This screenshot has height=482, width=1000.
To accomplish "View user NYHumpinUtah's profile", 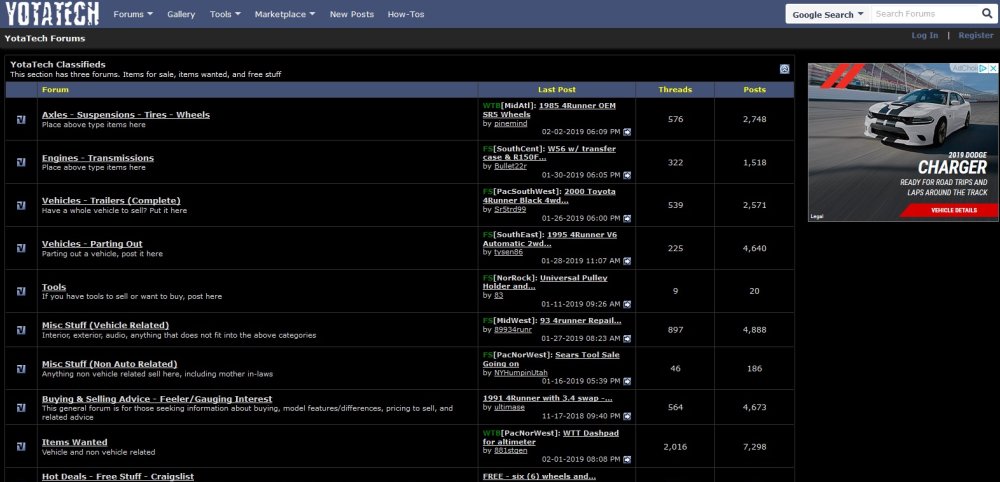I will [x=520, y=373].
